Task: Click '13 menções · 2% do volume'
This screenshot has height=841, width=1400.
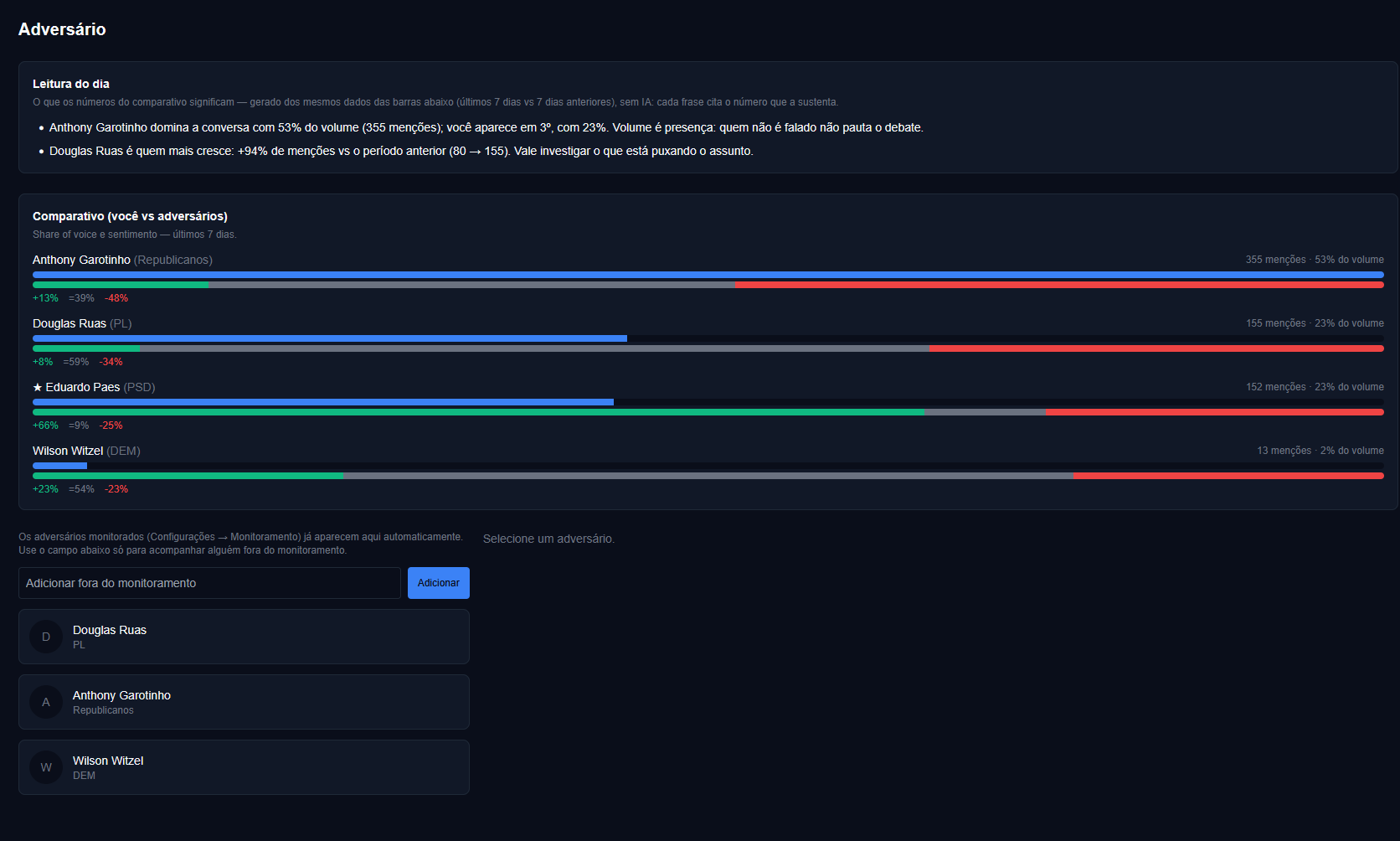Action: pos(1320,451)
